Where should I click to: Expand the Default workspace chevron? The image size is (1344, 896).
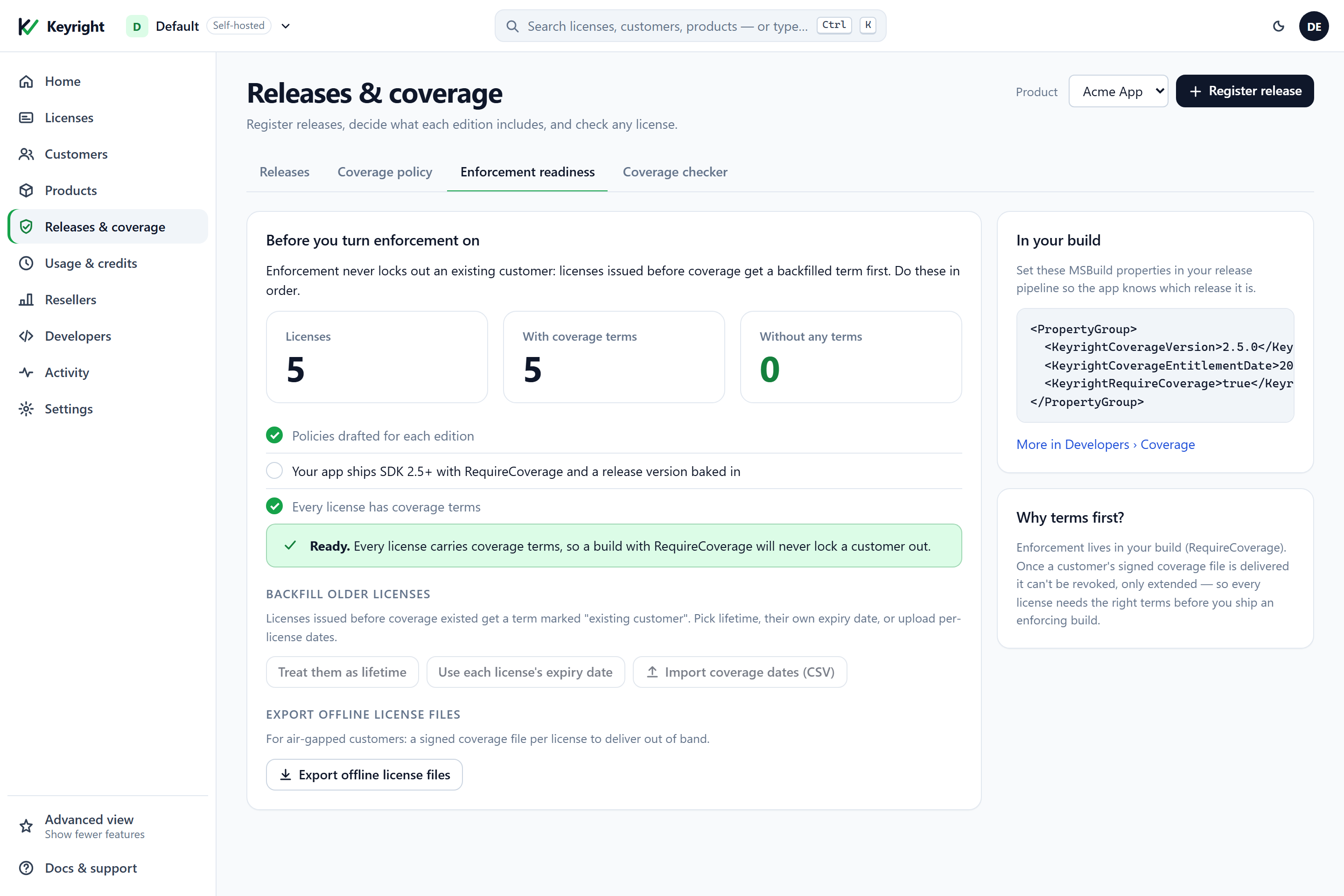click(x=286, y=26)
